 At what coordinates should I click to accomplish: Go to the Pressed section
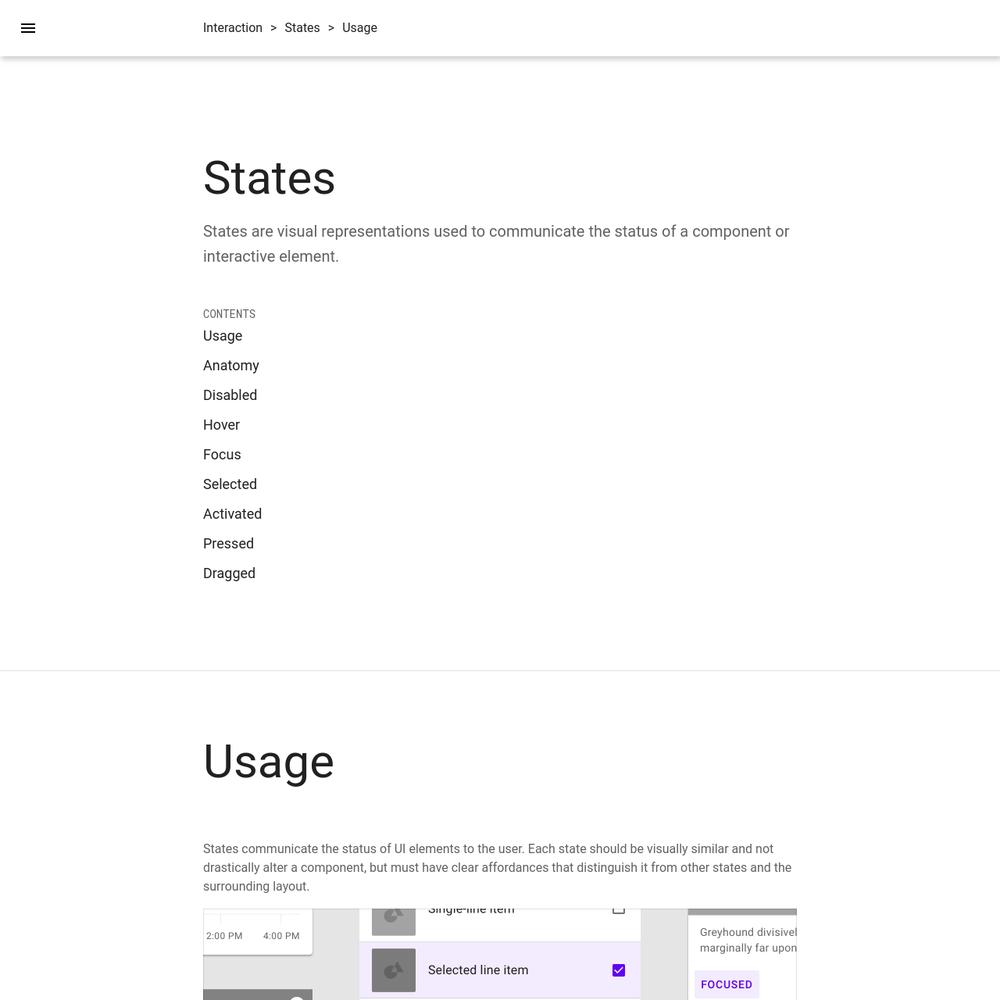(x=228, y=543)
